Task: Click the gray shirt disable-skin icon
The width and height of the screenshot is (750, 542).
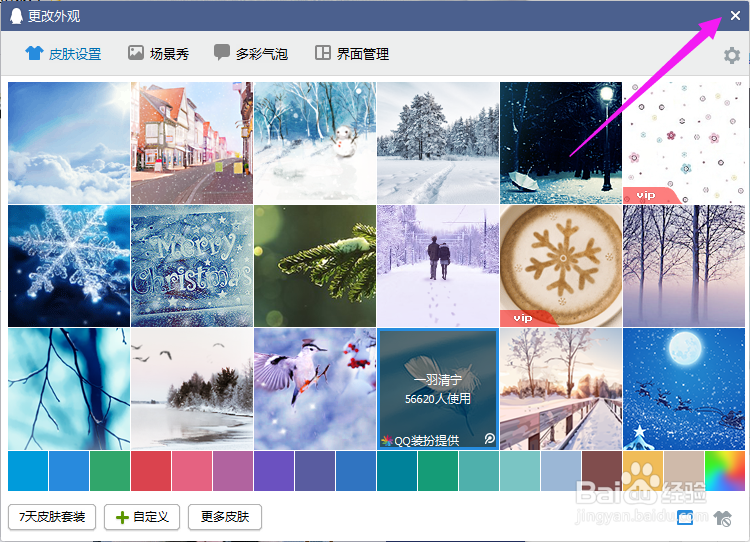Action: click(722, 518)
